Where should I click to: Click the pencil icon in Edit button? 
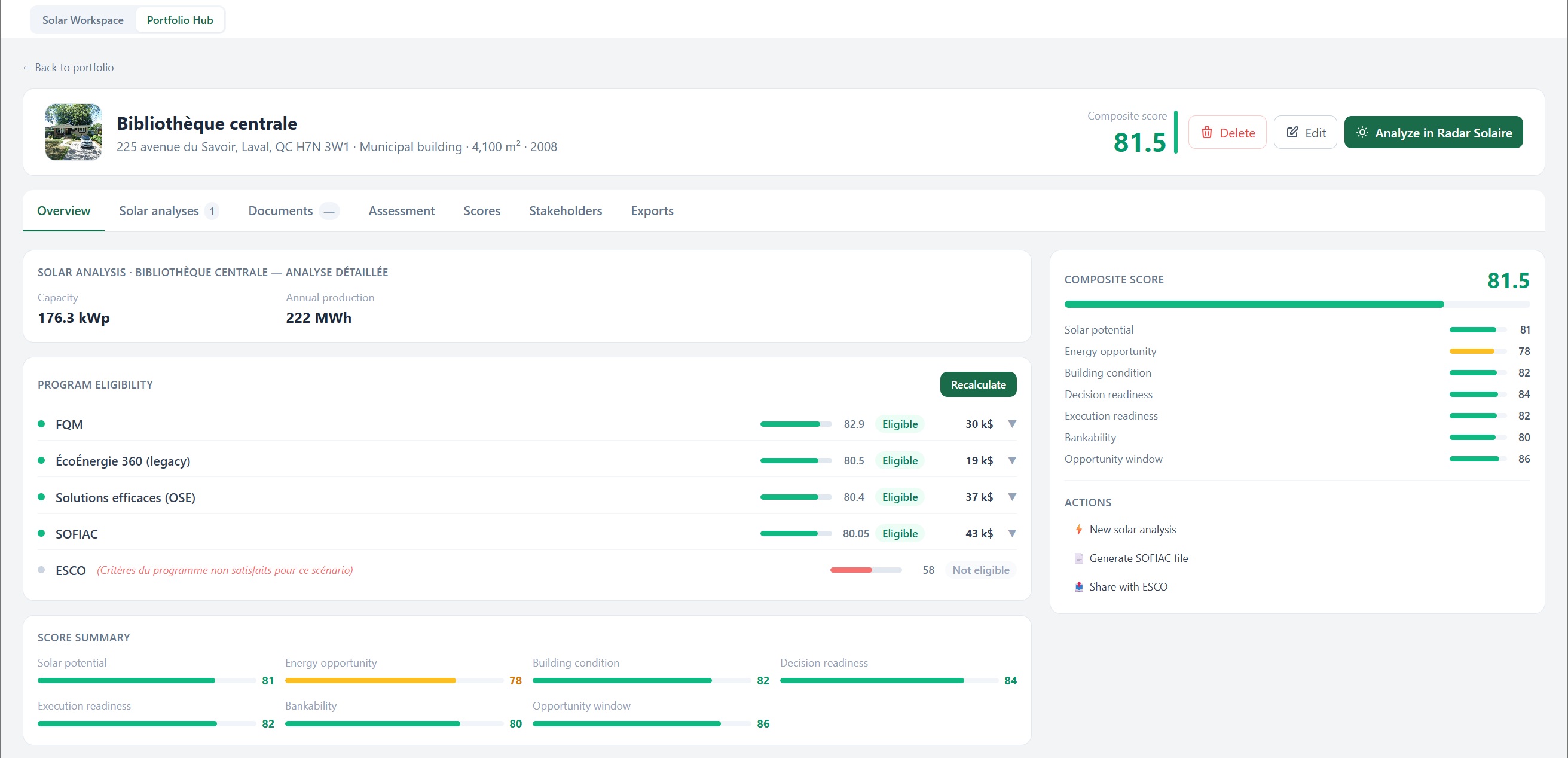pyautogui.click(x=1292, y=132)
